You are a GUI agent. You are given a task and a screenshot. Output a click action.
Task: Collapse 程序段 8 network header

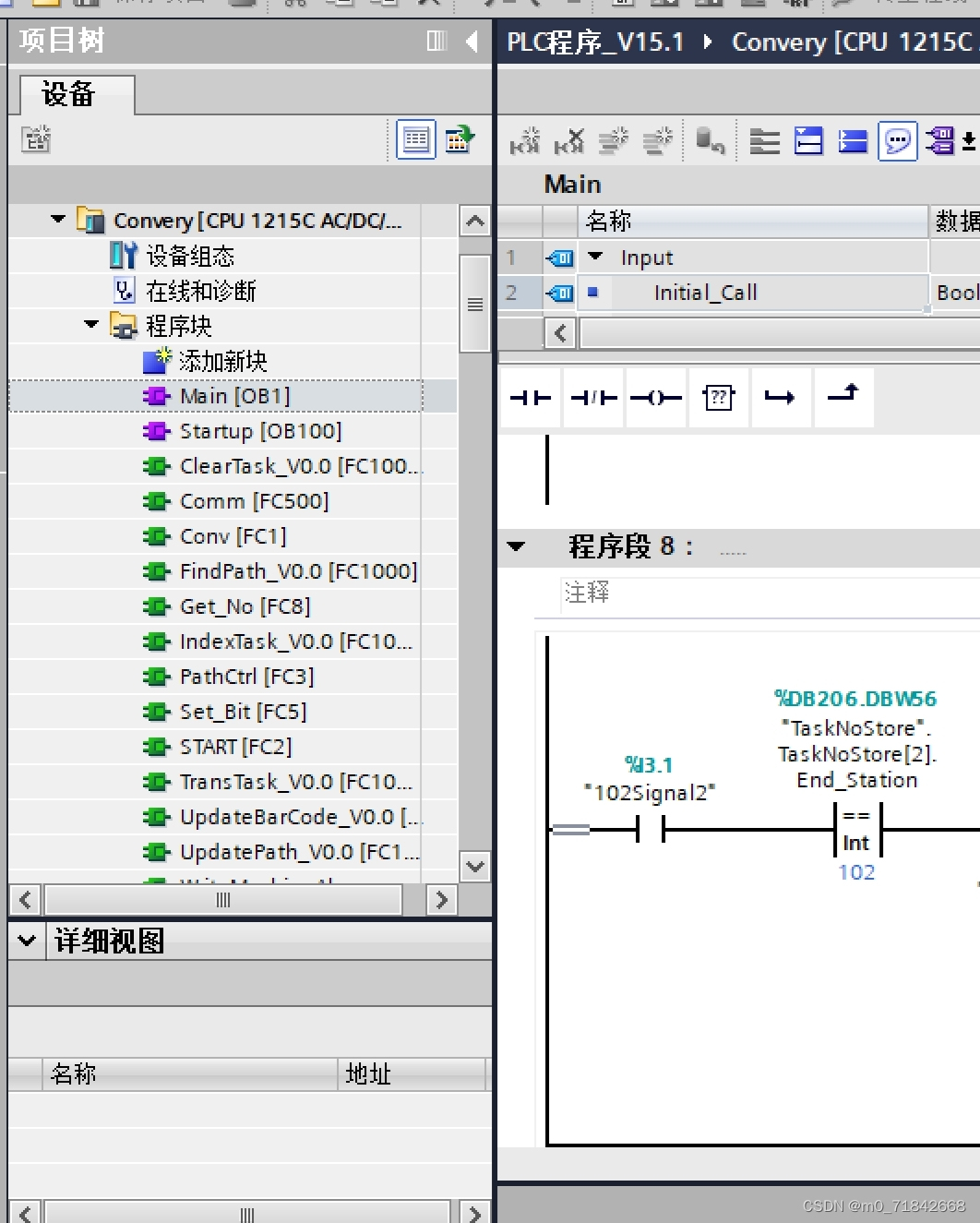517,546
